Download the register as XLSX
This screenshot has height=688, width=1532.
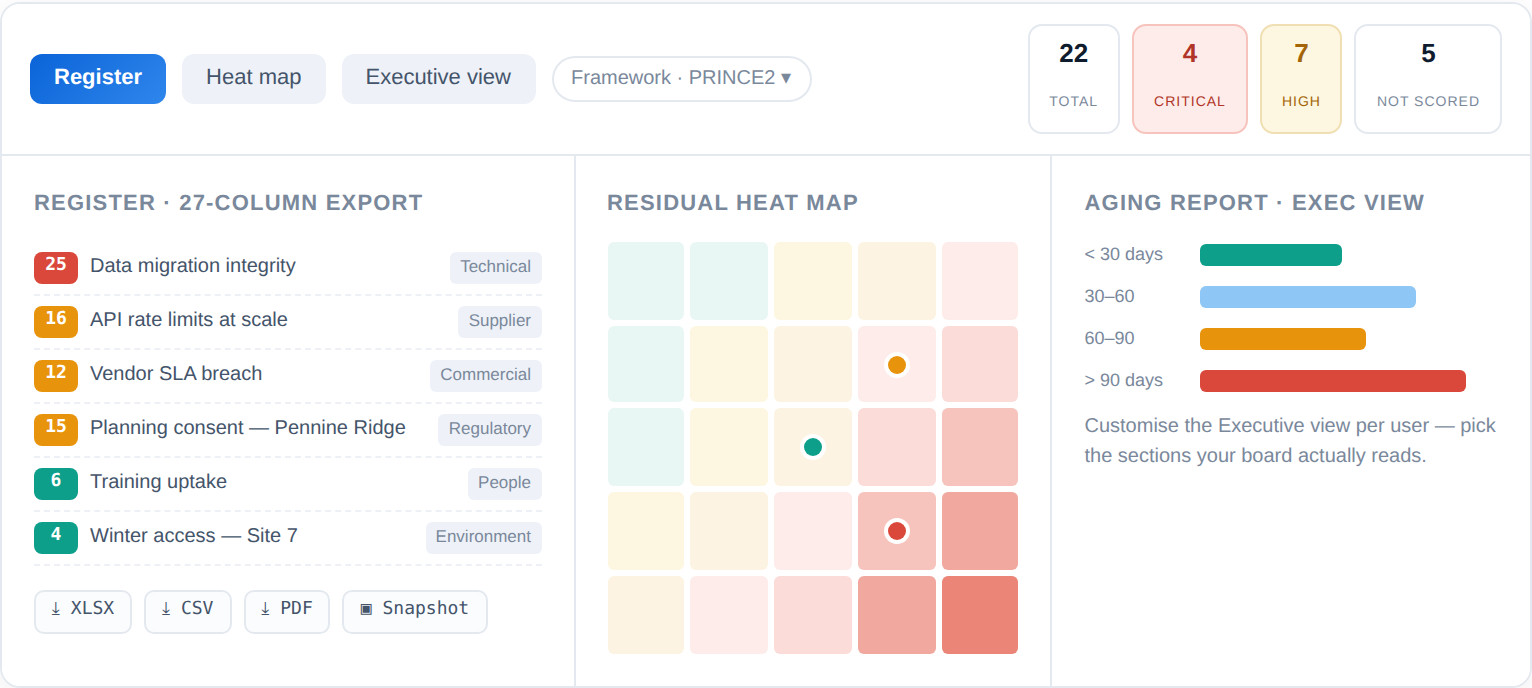83,611
